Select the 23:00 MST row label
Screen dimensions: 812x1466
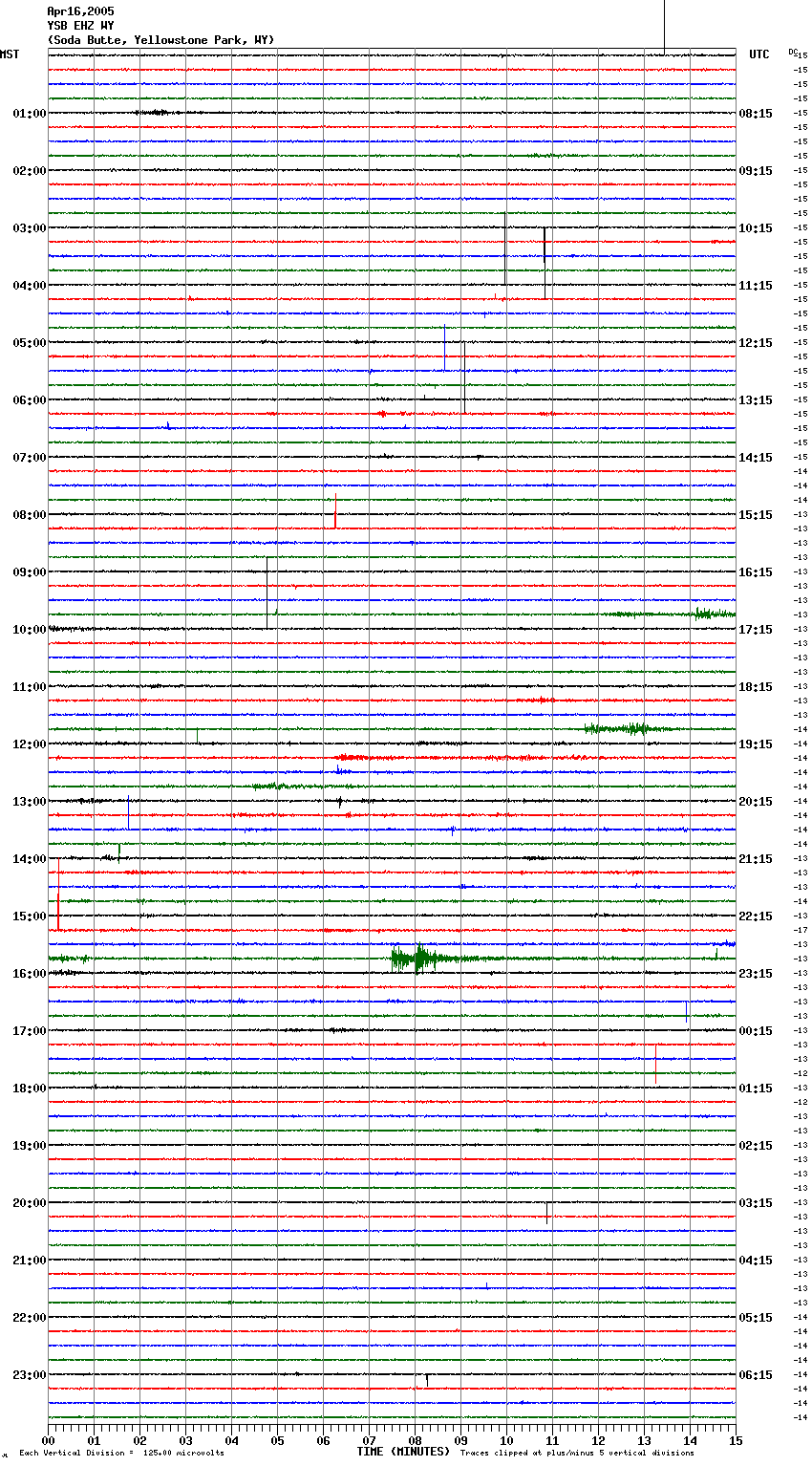pyautogui.click(x=30, y=1375)
